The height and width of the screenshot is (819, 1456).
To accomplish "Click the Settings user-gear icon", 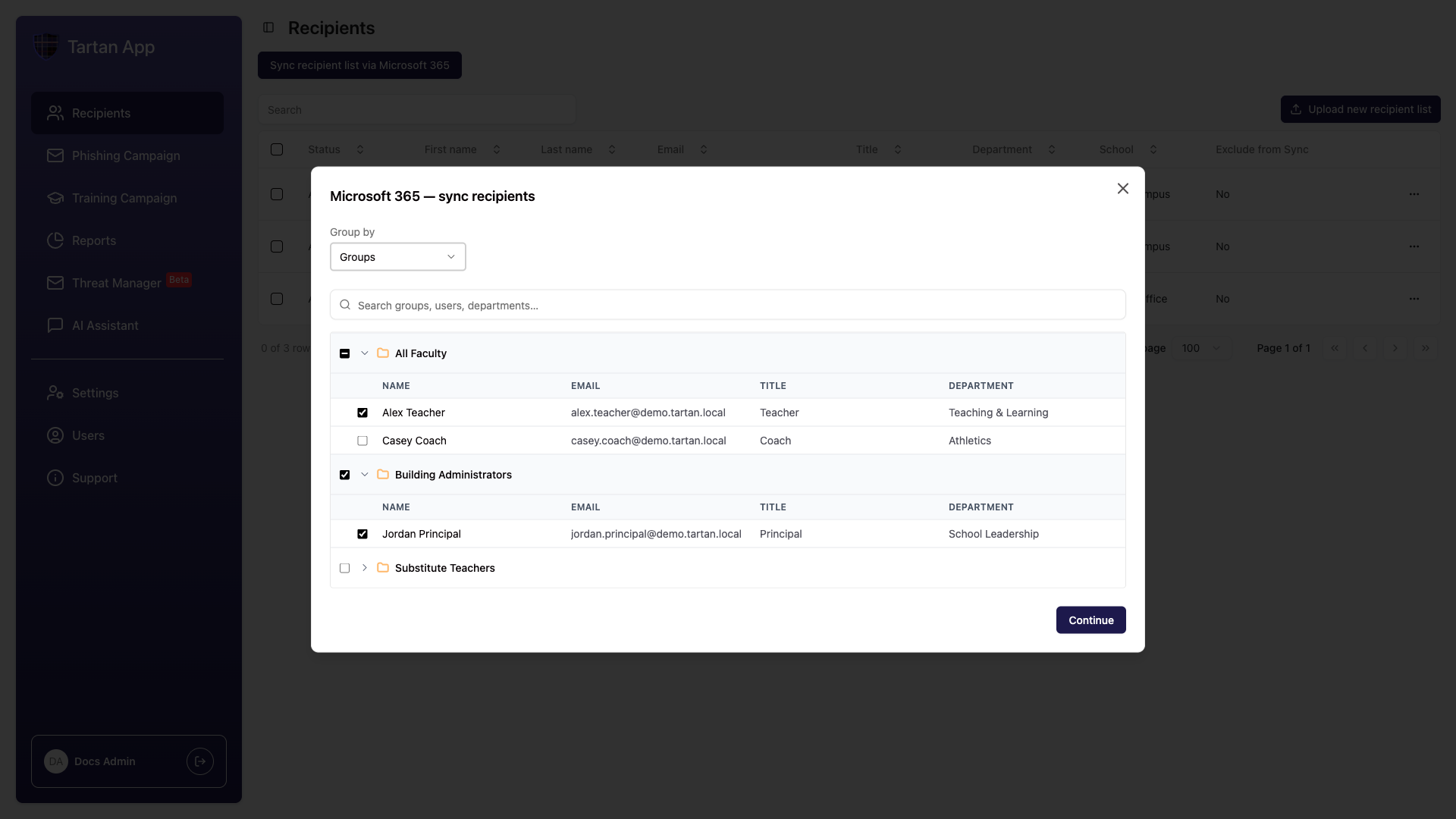I will click(x=55, y=393).
